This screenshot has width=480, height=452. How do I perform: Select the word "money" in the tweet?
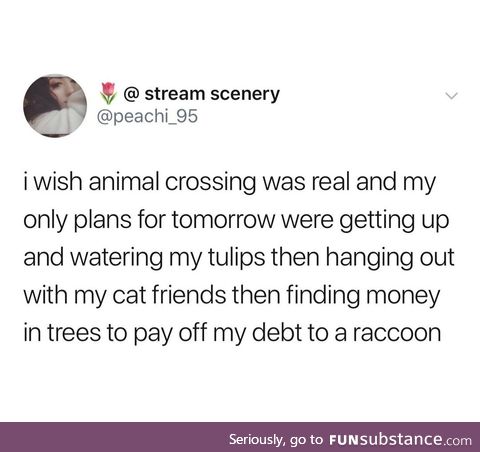coord(403,297)
